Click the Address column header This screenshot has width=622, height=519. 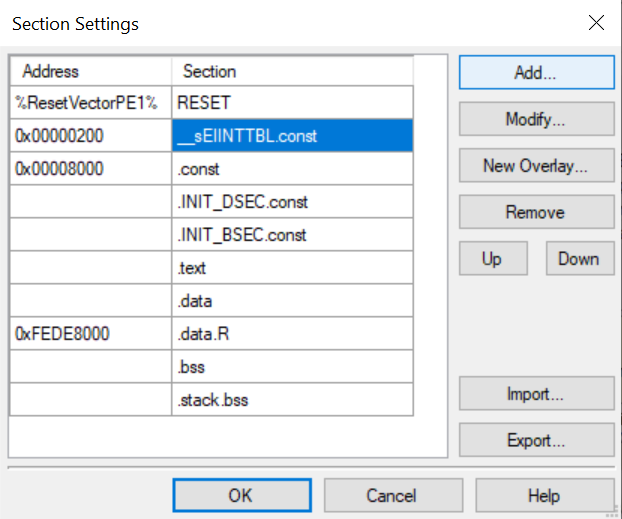coord(91,71)
